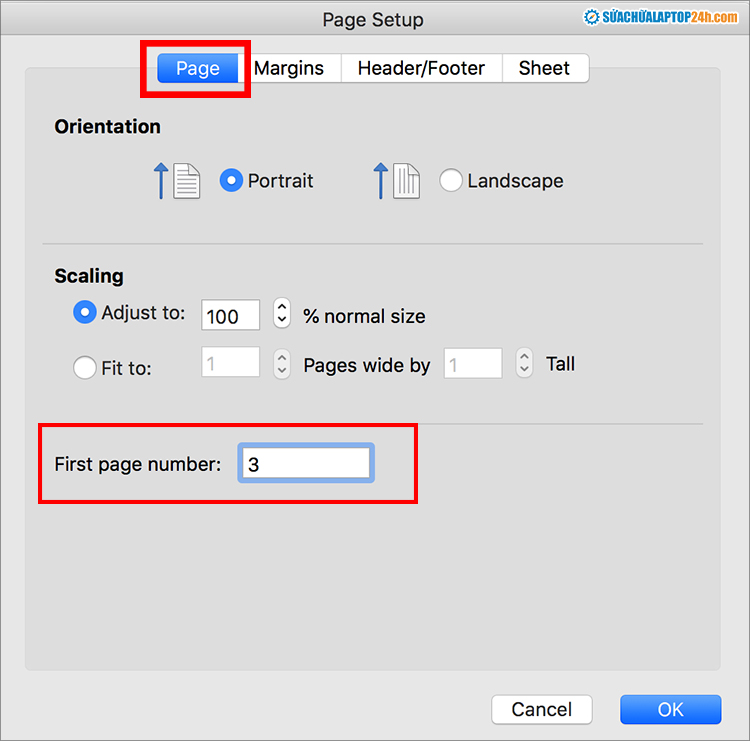Click the blue arrow beside landscape icon

click(x=380, y=180)
